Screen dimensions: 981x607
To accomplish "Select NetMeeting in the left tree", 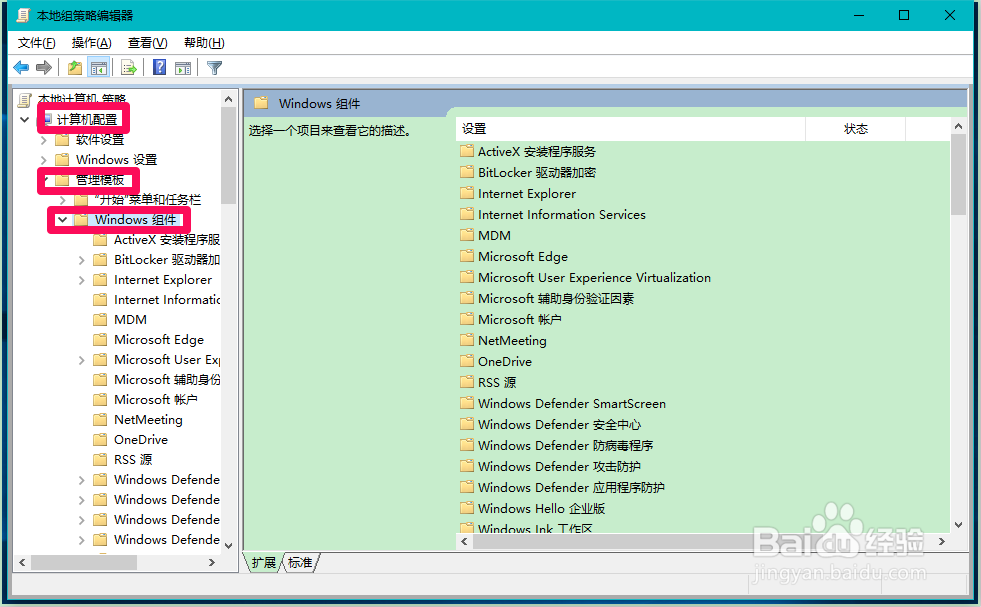I will 148,419.
